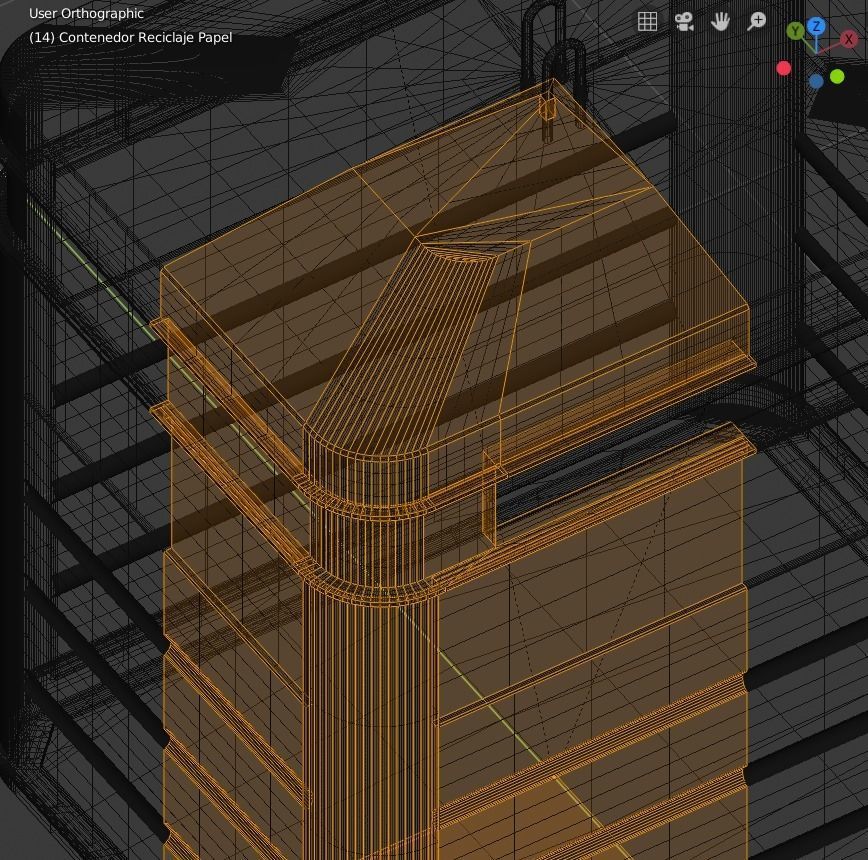Toggle orthographic projection with the grid icon
The width and height of the screenshot is (868, 860).
tap(645, 20)
